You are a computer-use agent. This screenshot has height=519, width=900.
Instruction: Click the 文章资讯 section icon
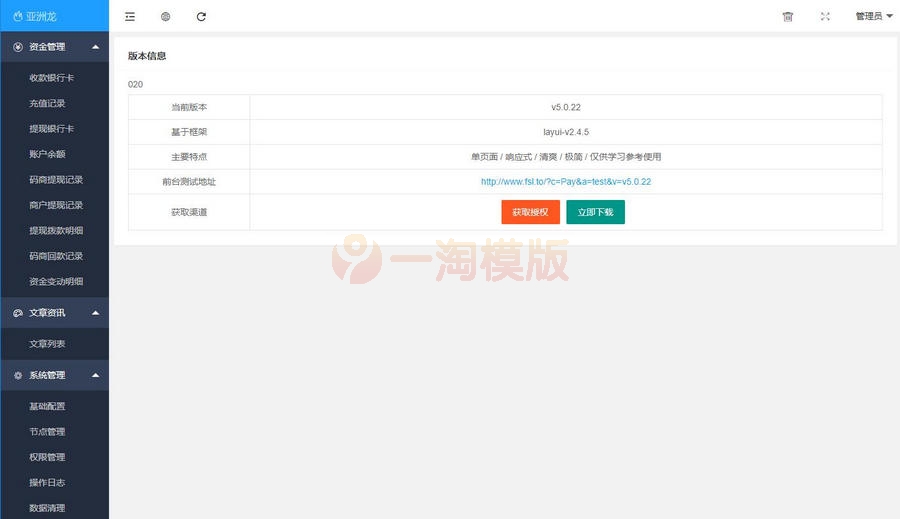point(18,313)
